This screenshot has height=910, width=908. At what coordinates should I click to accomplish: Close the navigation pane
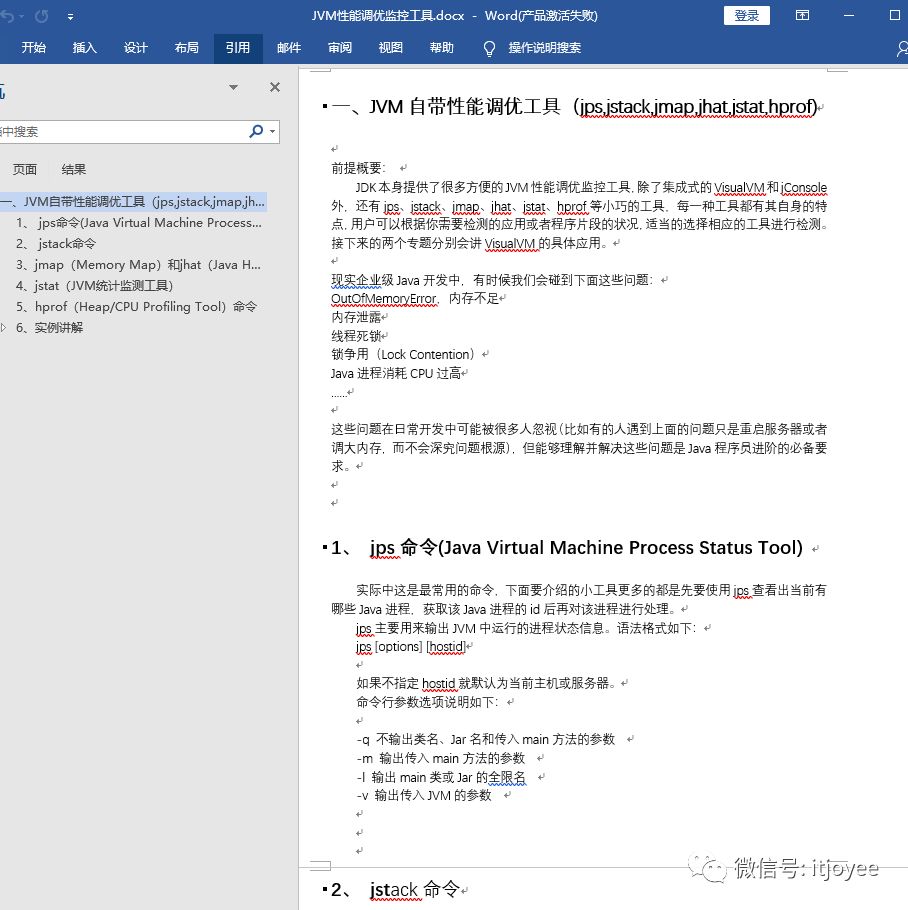(275, 87)
